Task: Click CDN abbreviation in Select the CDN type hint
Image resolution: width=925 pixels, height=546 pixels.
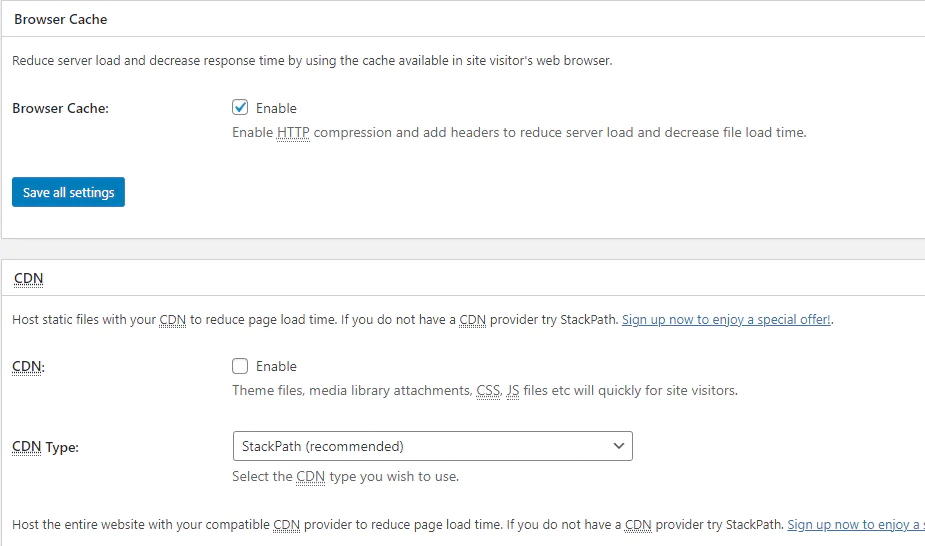Action: [310, 476]
